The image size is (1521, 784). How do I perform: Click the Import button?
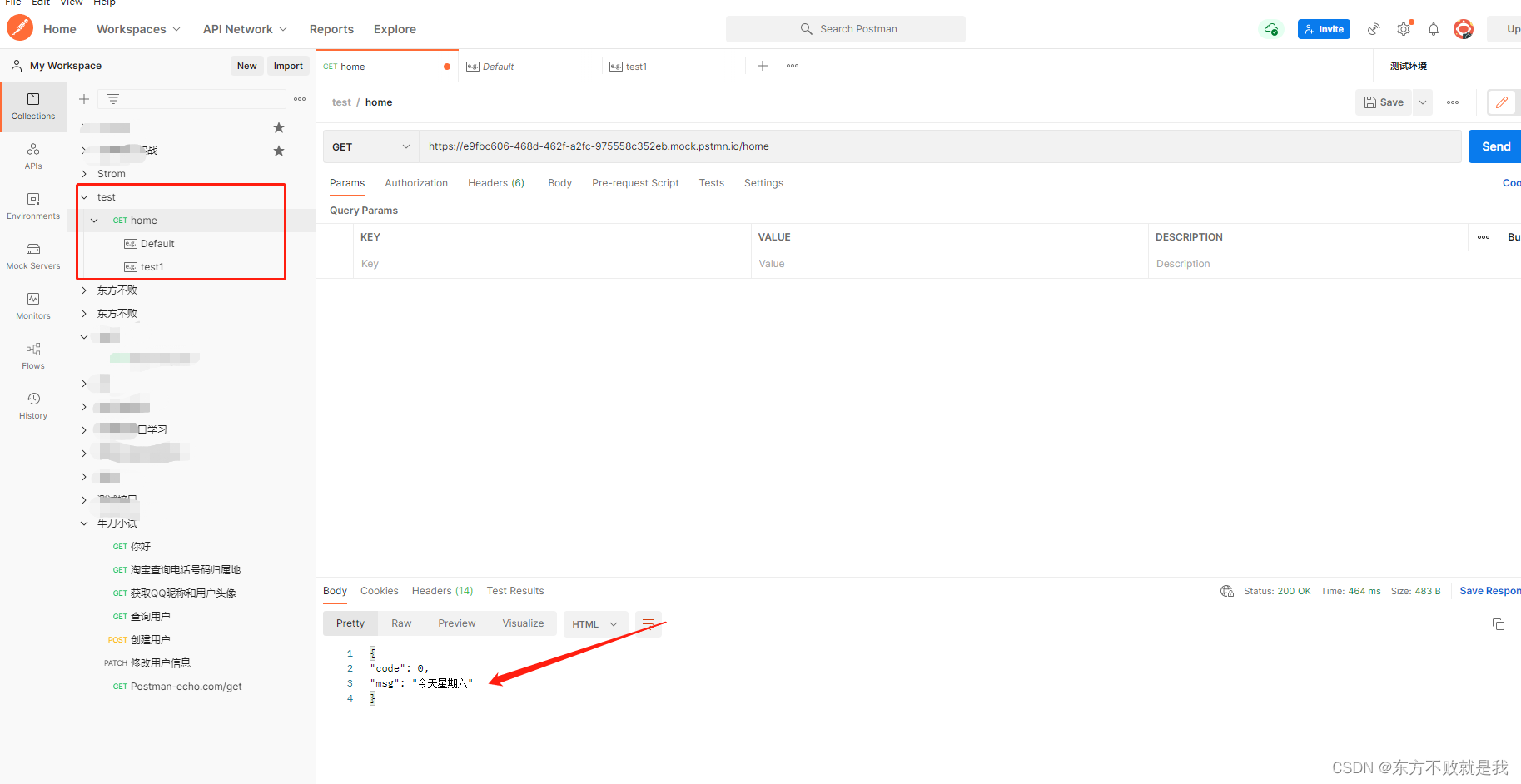pyautogui.click(x=287, y=66)
